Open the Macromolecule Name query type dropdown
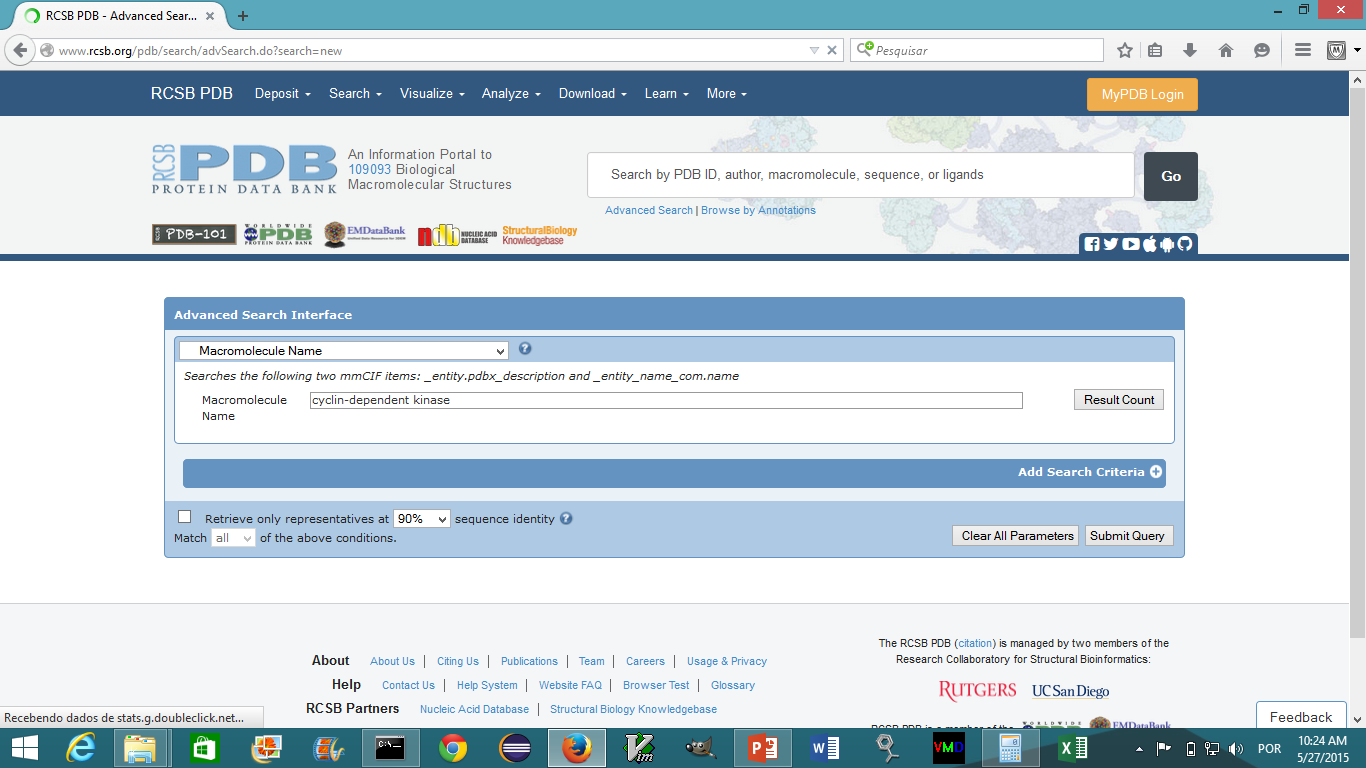 [344, 351]
